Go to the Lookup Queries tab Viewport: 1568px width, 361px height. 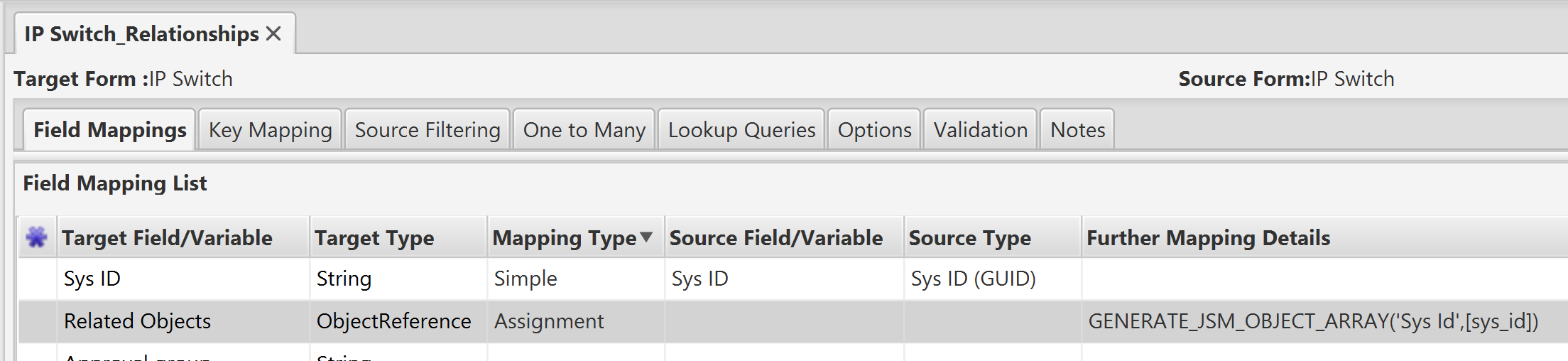pos(741,130)
